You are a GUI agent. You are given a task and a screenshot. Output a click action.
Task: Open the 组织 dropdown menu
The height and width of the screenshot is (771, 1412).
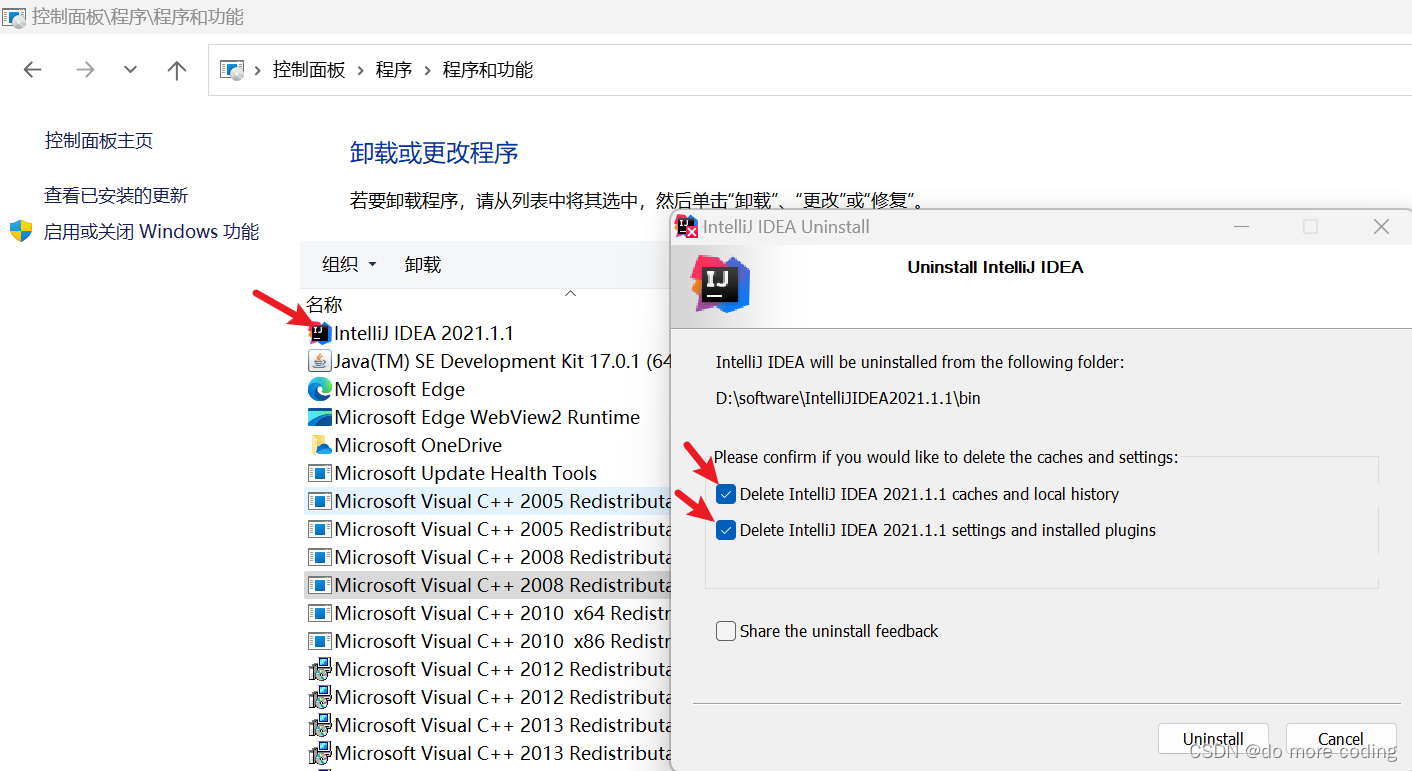coord(349,265)
